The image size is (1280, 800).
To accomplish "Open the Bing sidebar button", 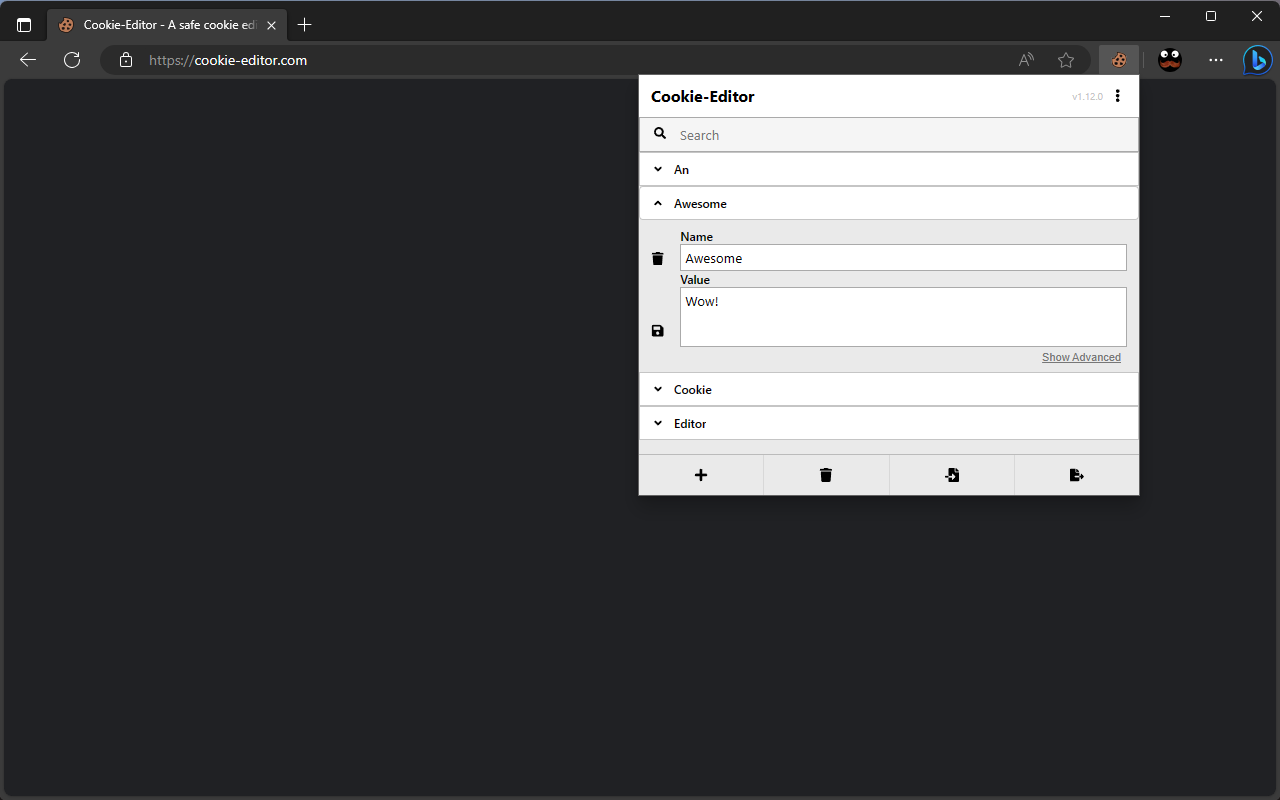I will (1257, 60).
